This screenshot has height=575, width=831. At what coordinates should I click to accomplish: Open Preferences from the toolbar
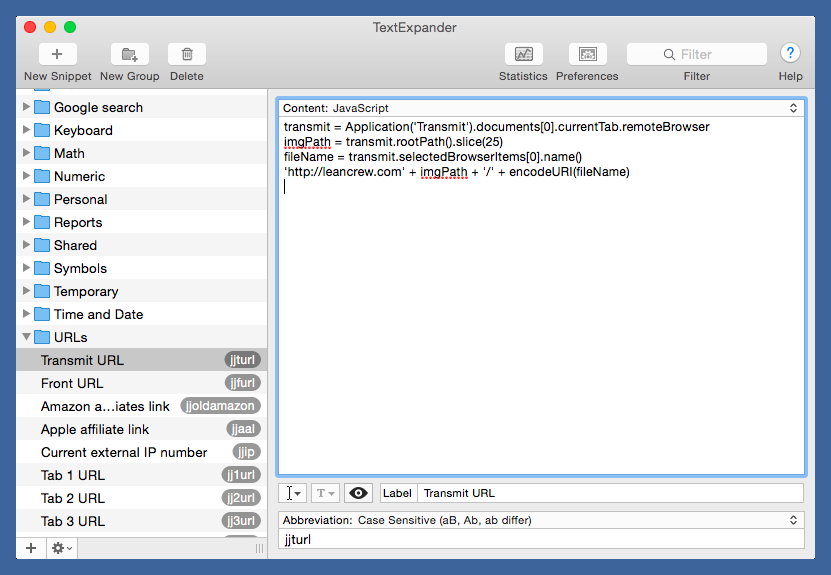587,54
